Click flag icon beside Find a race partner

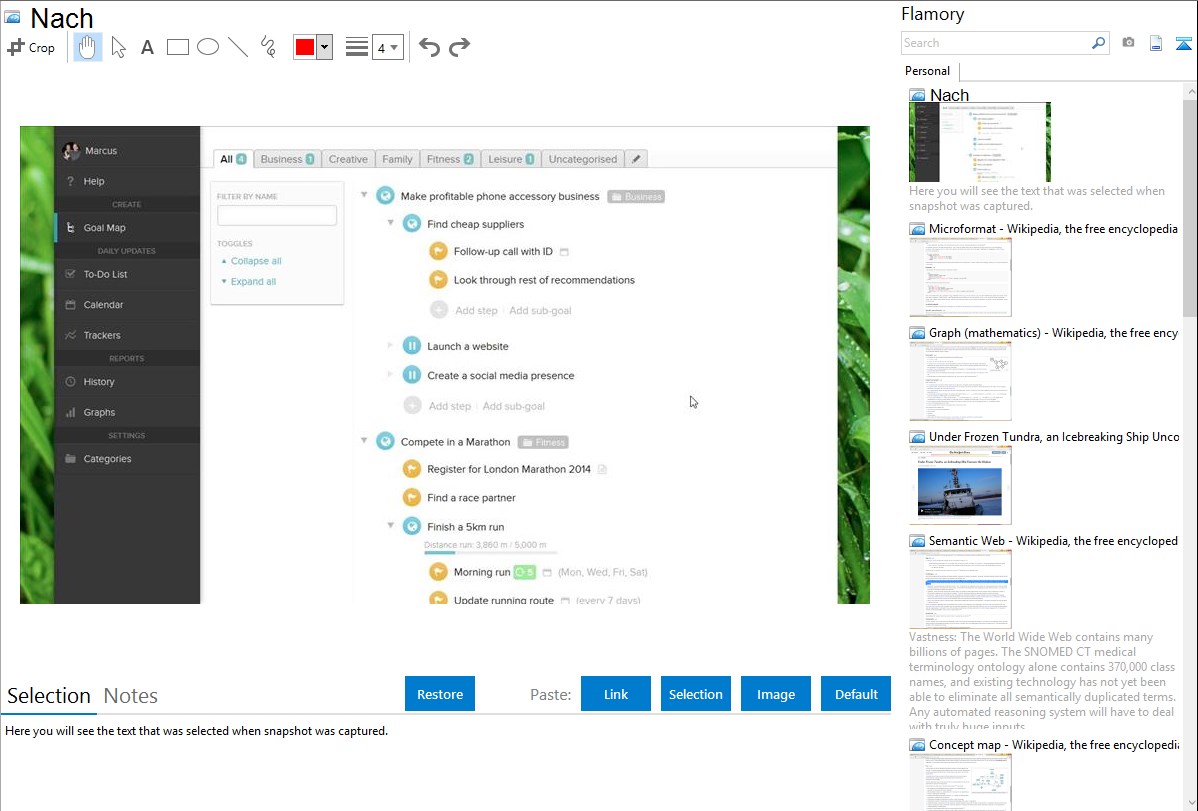(x=412, y=498)
